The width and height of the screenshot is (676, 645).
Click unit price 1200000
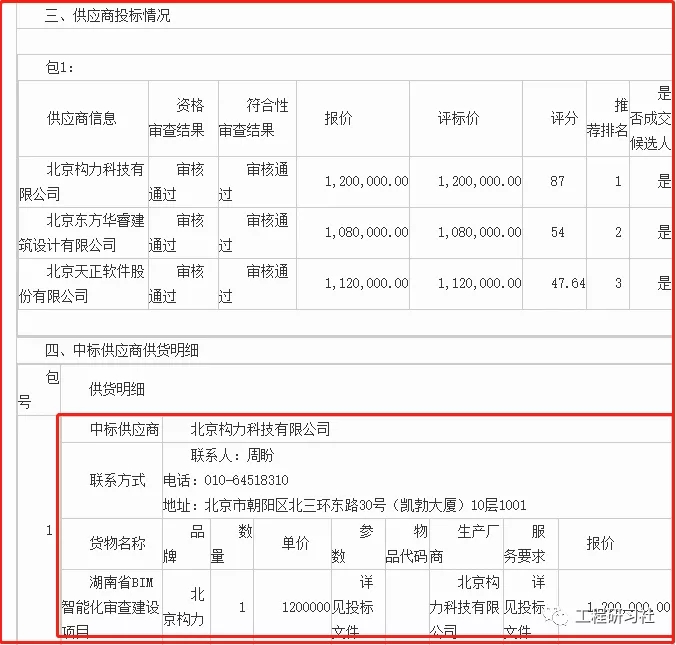306,607
